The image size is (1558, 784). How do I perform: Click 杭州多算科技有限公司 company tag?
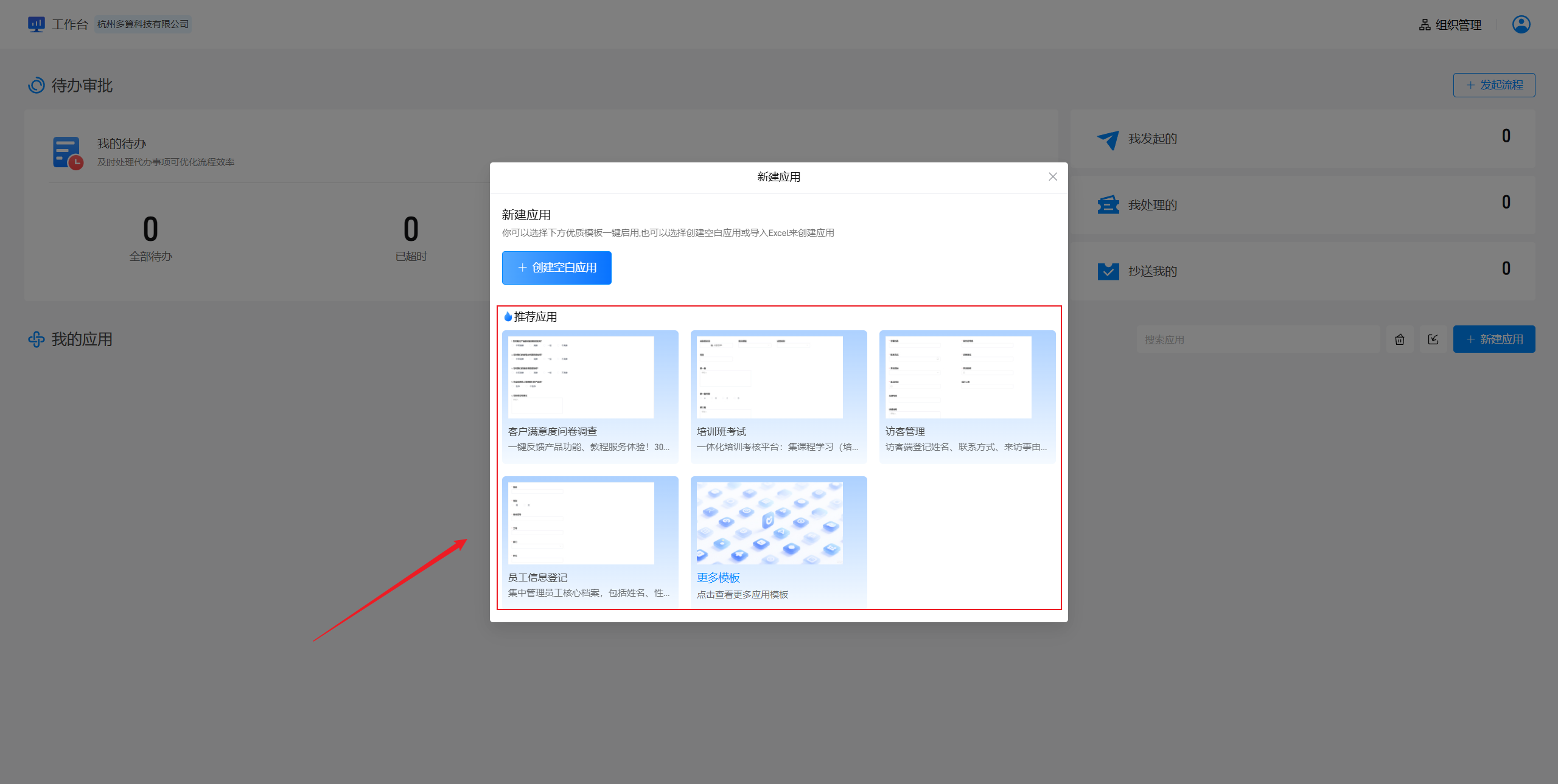click(x=143, y=24)
